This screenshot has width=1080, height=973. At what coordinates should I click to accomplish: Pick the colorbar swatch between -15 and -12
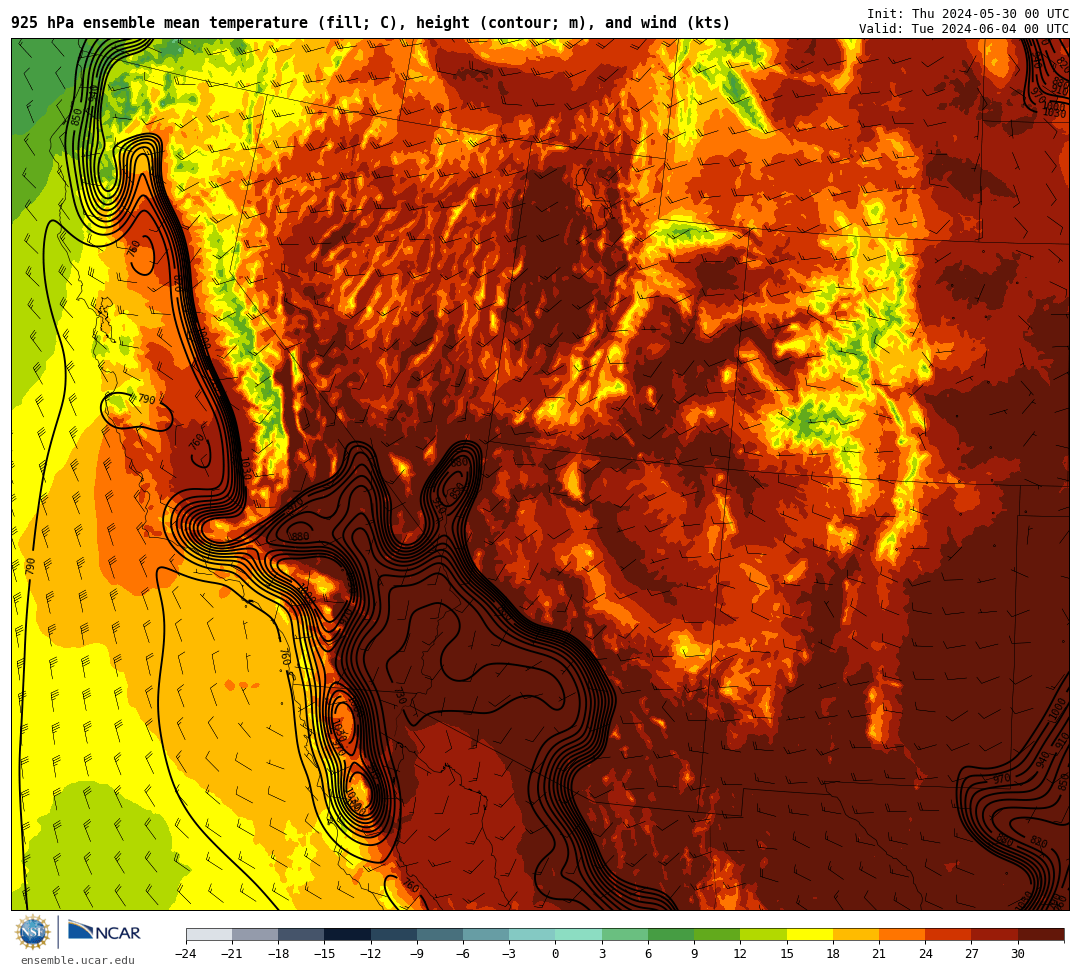click(348, 934)
